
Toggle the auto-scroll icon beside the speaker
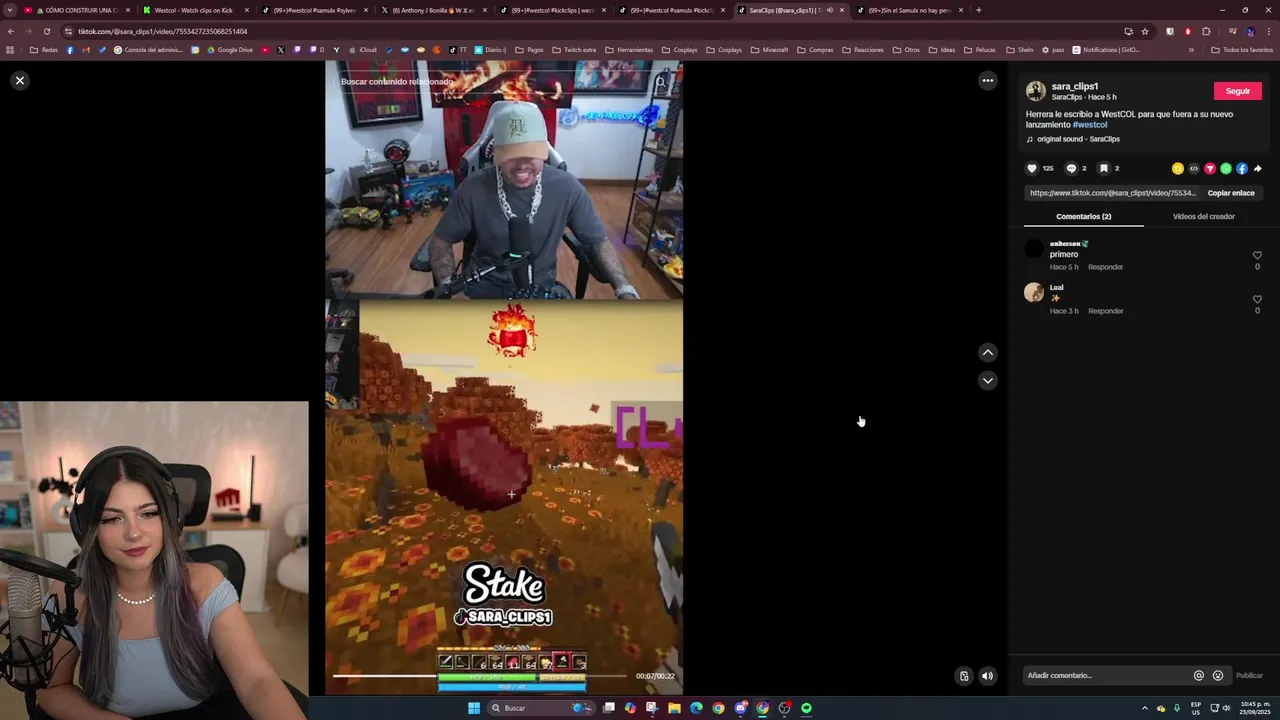(964, 676)
